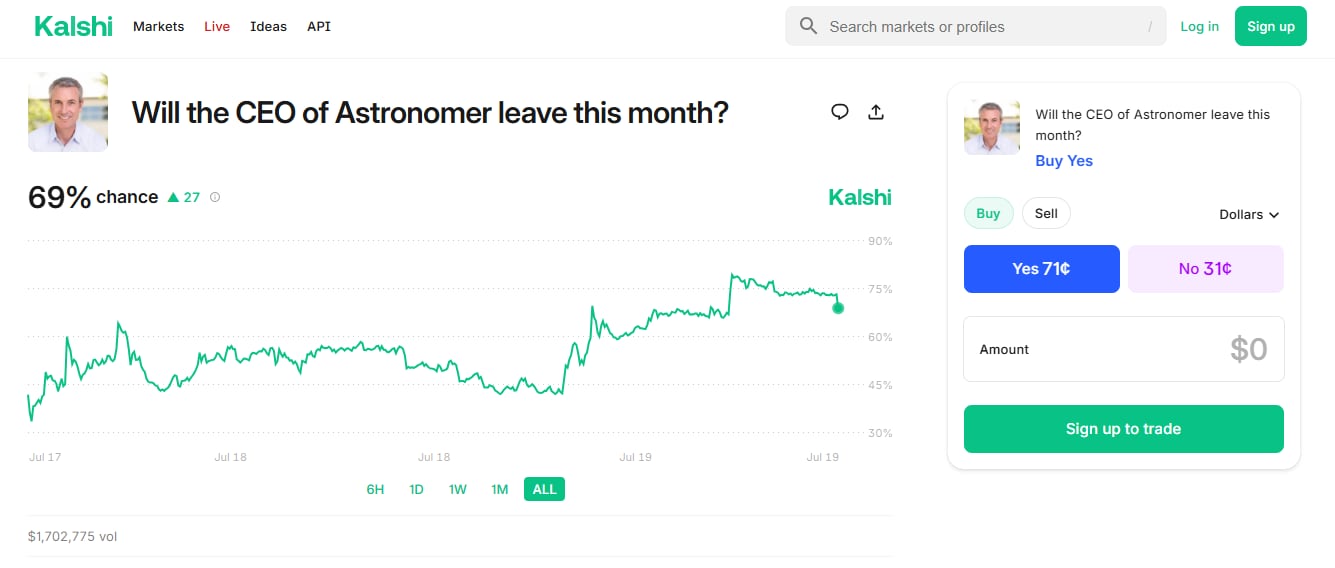The height and width of the screenshot is (568, 1335).
Task: Click the Kalshi logo in header
Action: pos(73,26)
